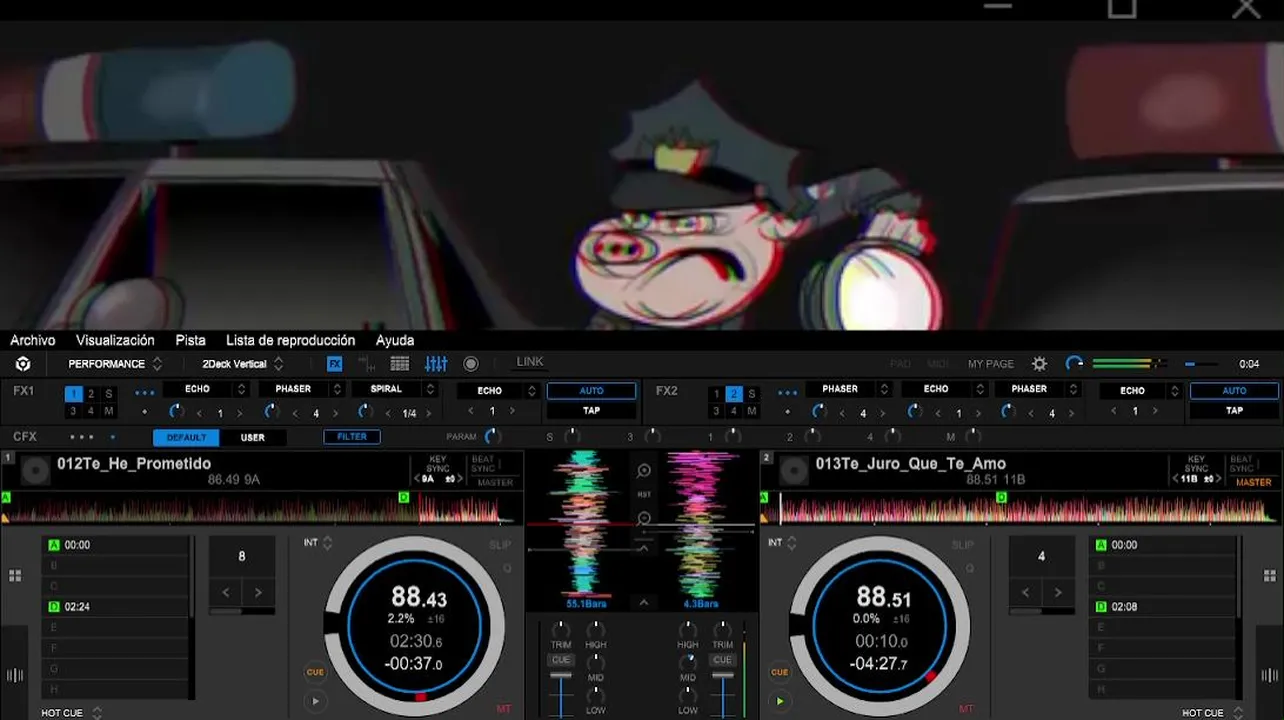
Task: Open FX2 middle ECHO effect dropdown
Action: pyautogui.click(x=944, y=389)
